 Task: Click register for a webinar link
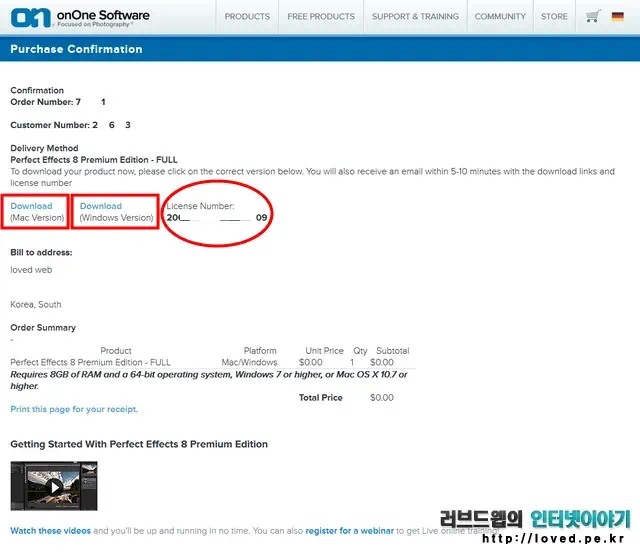click(349, 531)
